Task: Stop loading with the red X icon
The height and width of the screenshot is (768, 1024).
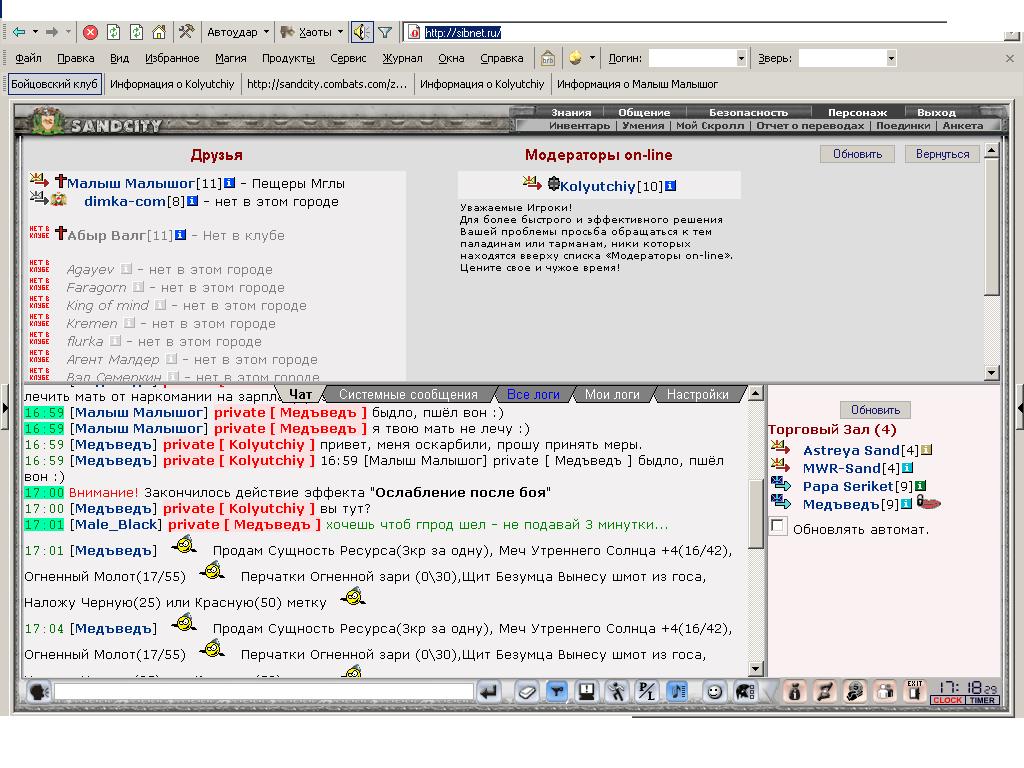Action: (x=91, y=32)
